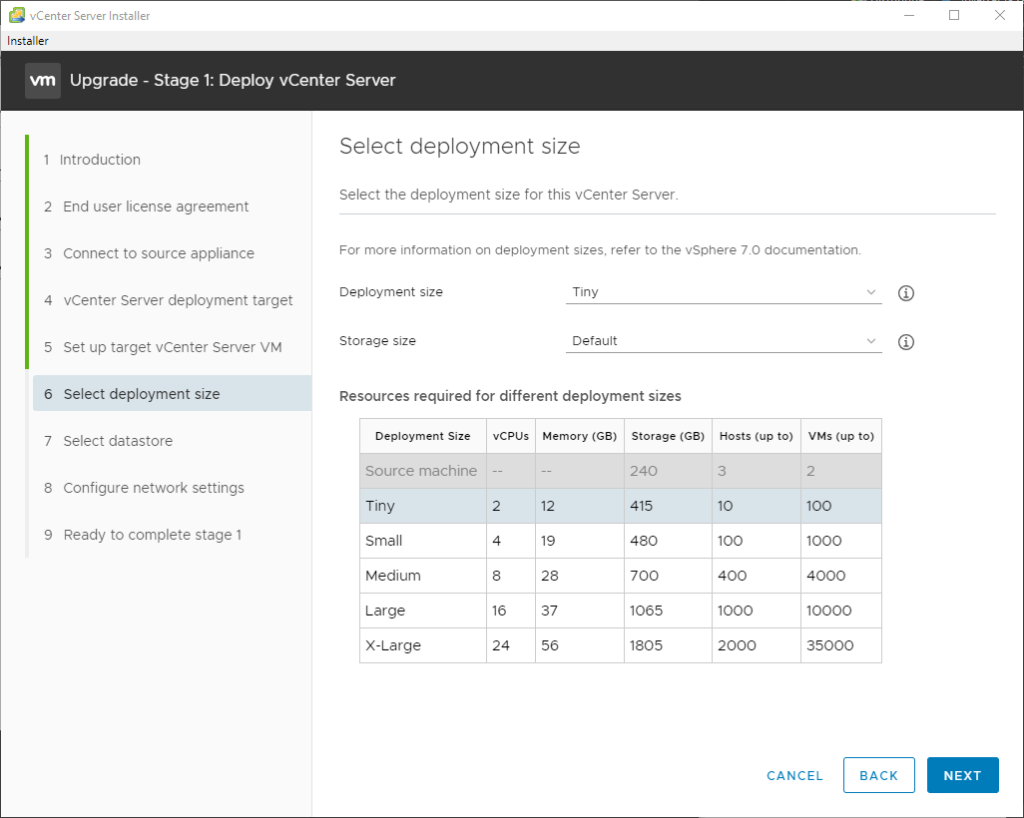The width and height of the screenshot is (1024, 818).
Task: Click the storage value 1805 for X-Large
Action: click(646, 646)
